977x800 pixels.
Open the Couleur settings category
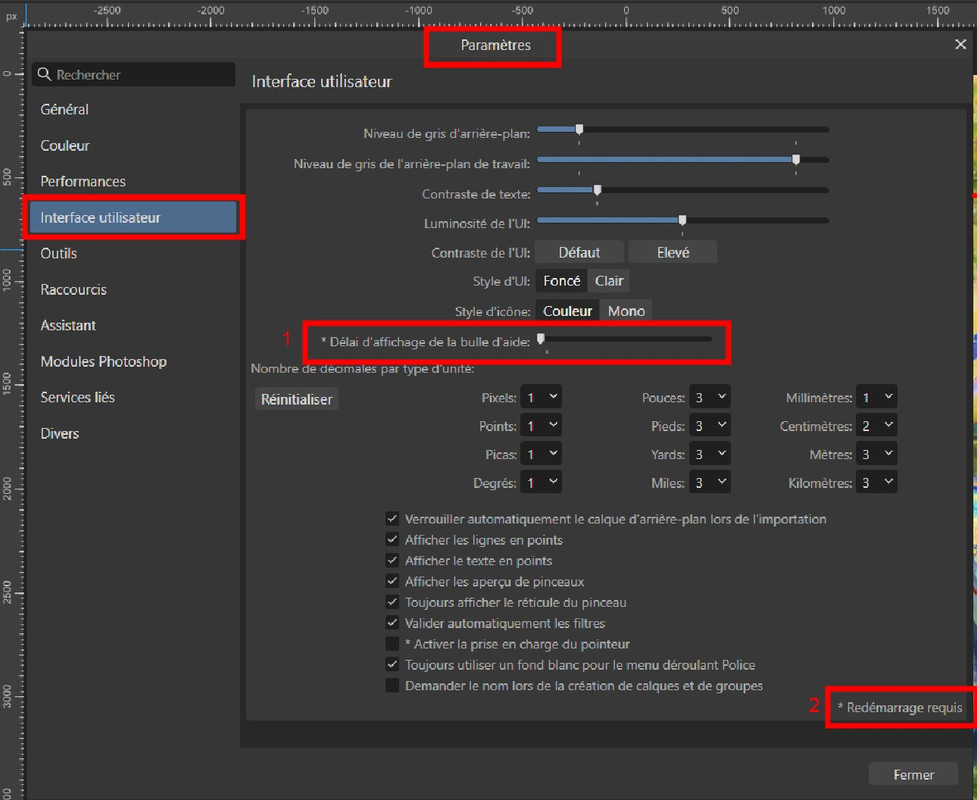(x=65, y=146)
